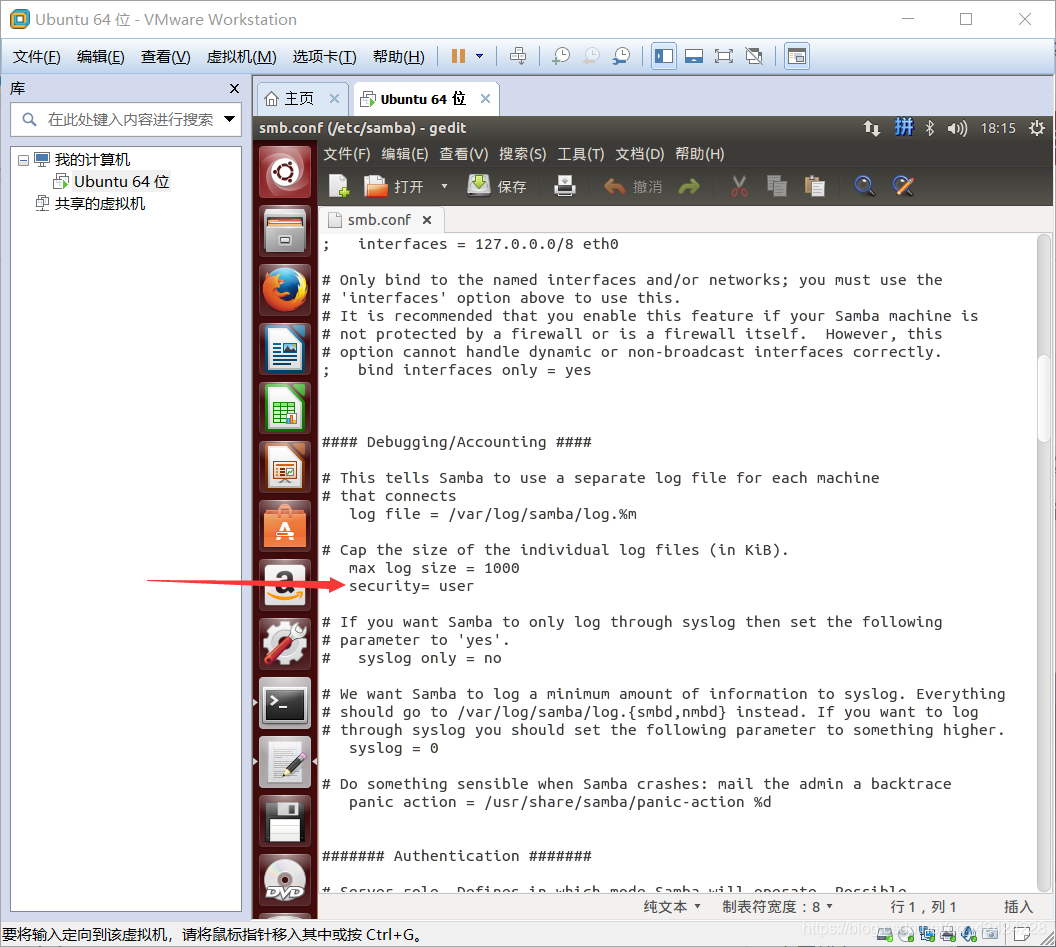Click the Ubuntu sound volume indicator
The height and width of the screenshot is (947, 1056).
[956, 128]
